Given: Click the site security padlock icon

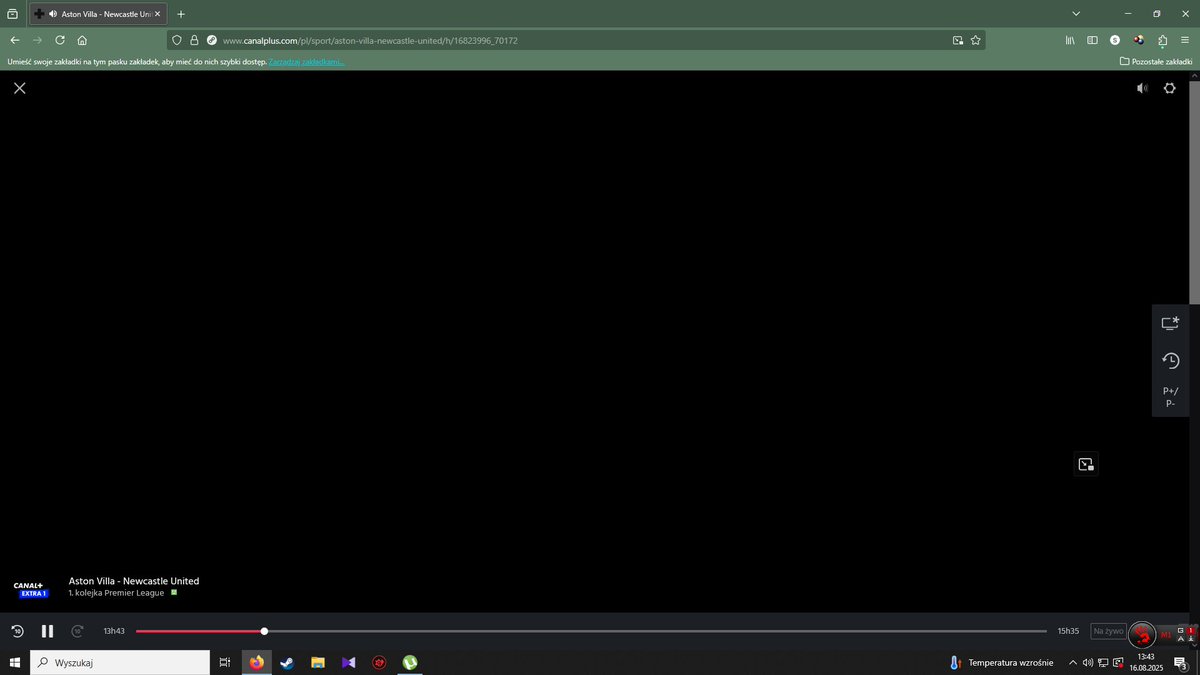Looking at the screenshot, I should pos(194,41).
